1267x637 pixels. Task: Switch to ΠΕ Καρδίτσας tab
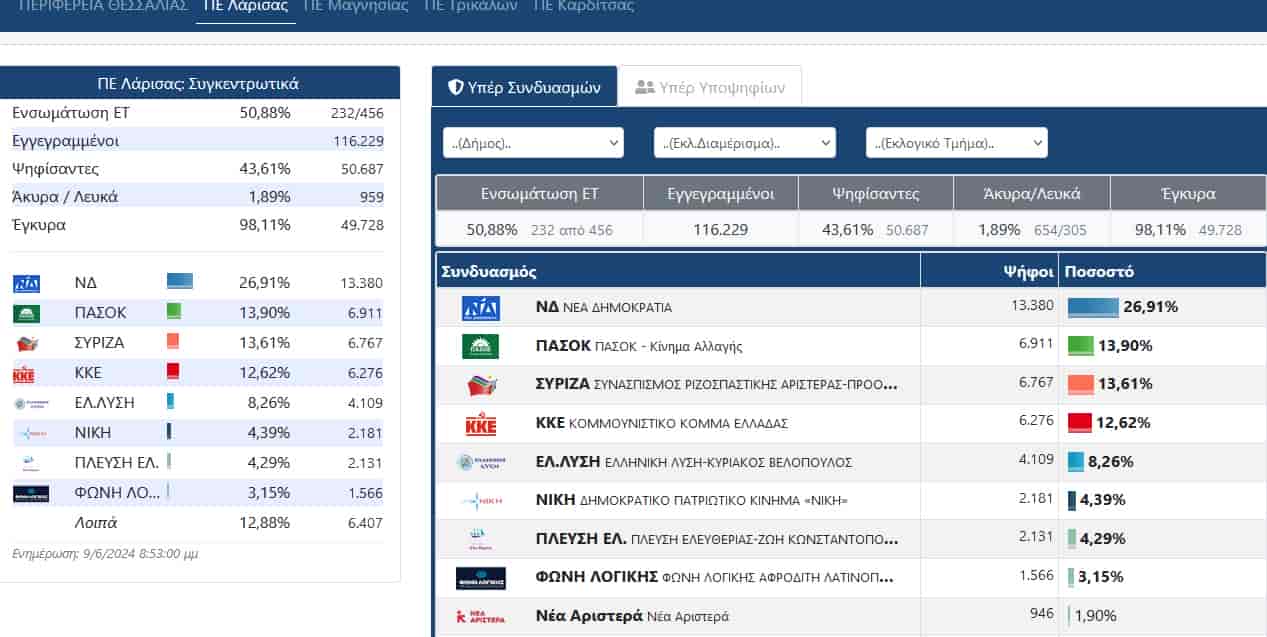point(583,6)
